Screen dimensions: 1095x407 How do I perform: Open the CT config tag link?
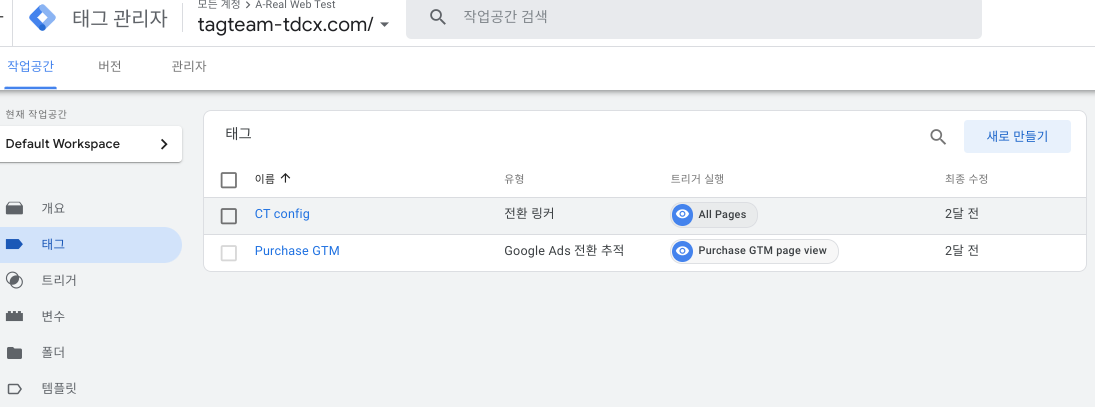pos(282,214)
